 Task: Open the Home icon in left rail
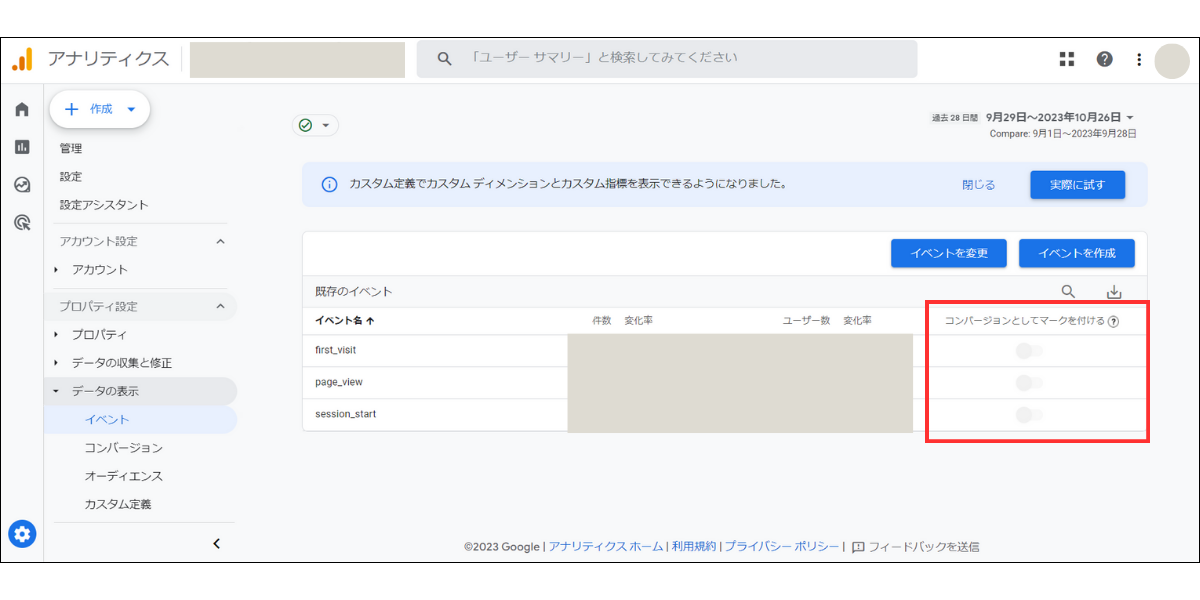tap(22, 109)
